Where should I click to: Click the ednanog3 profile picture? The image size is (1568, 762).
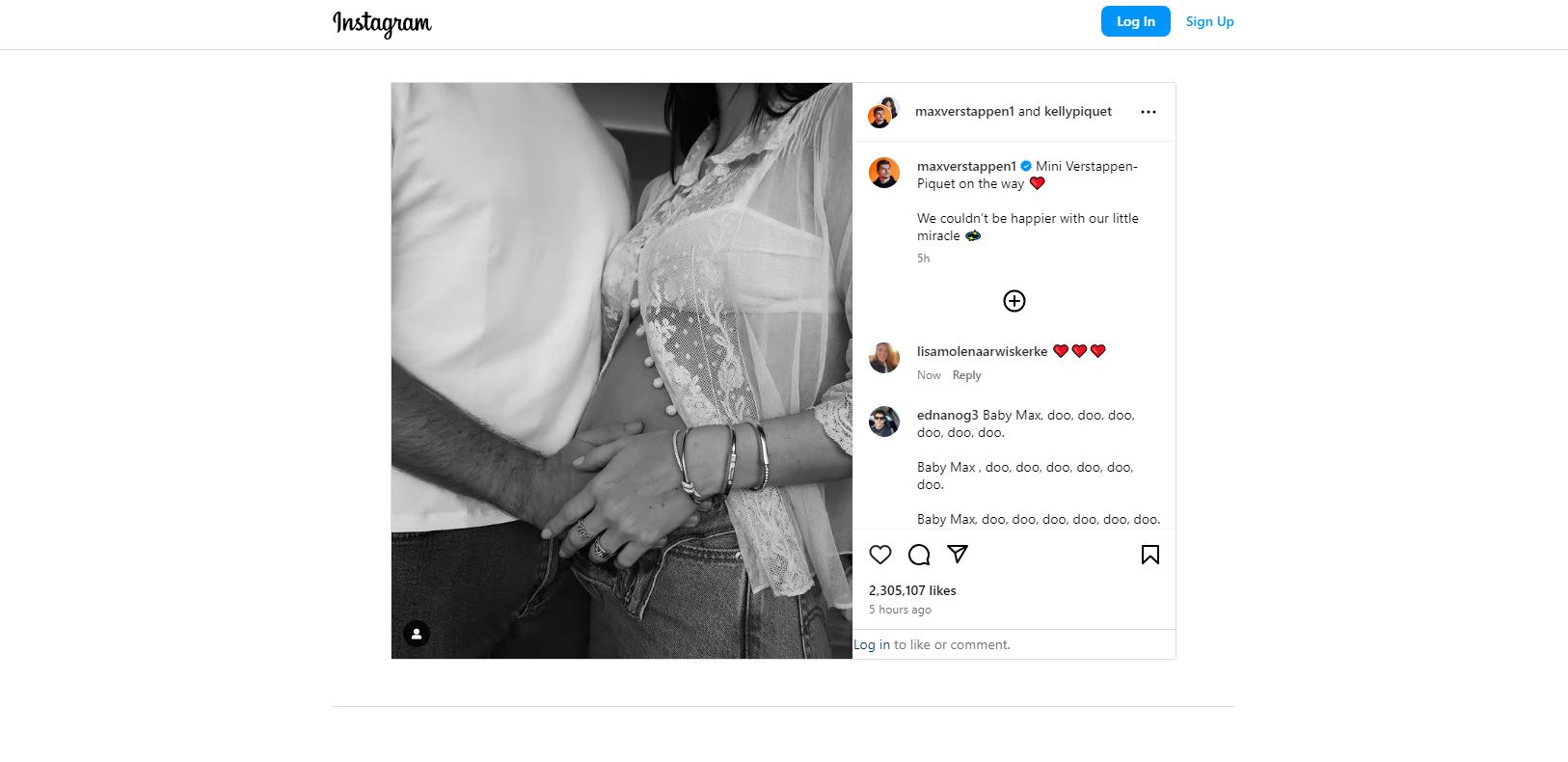point(884,422)
